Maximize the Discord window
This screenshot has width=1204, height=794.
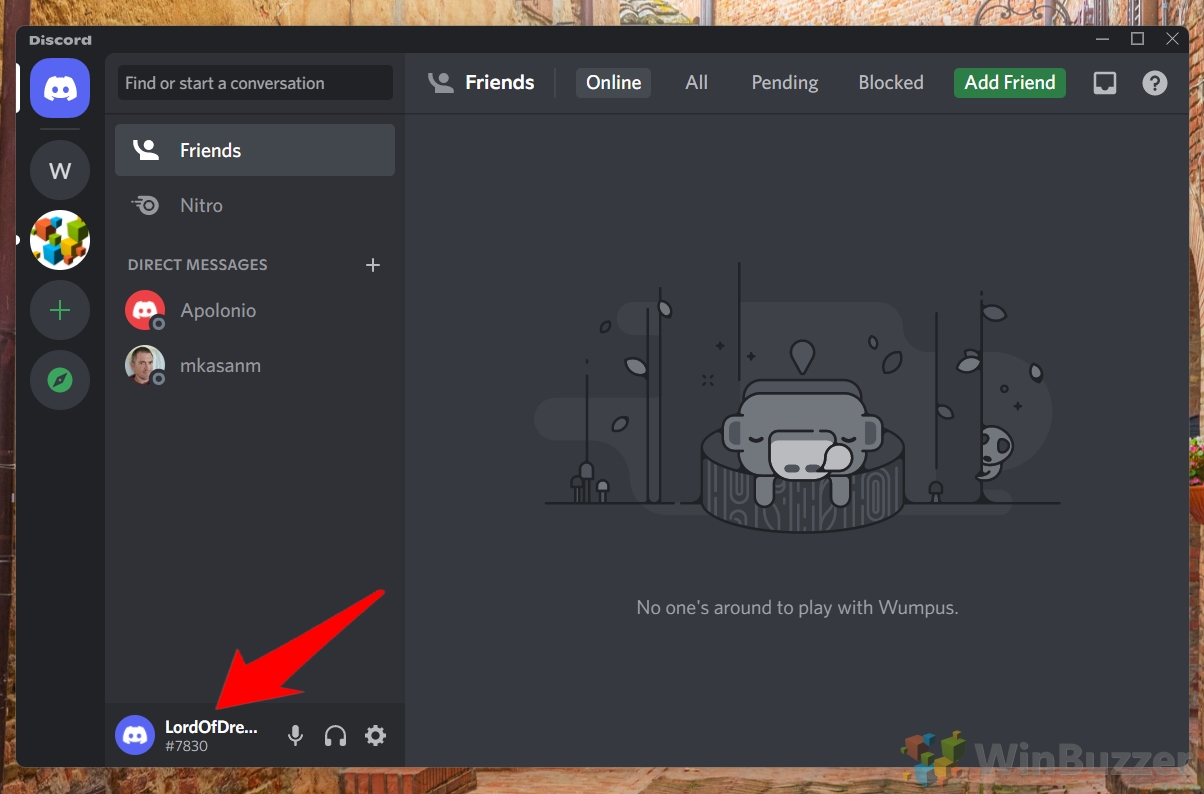click(1137, 39)
